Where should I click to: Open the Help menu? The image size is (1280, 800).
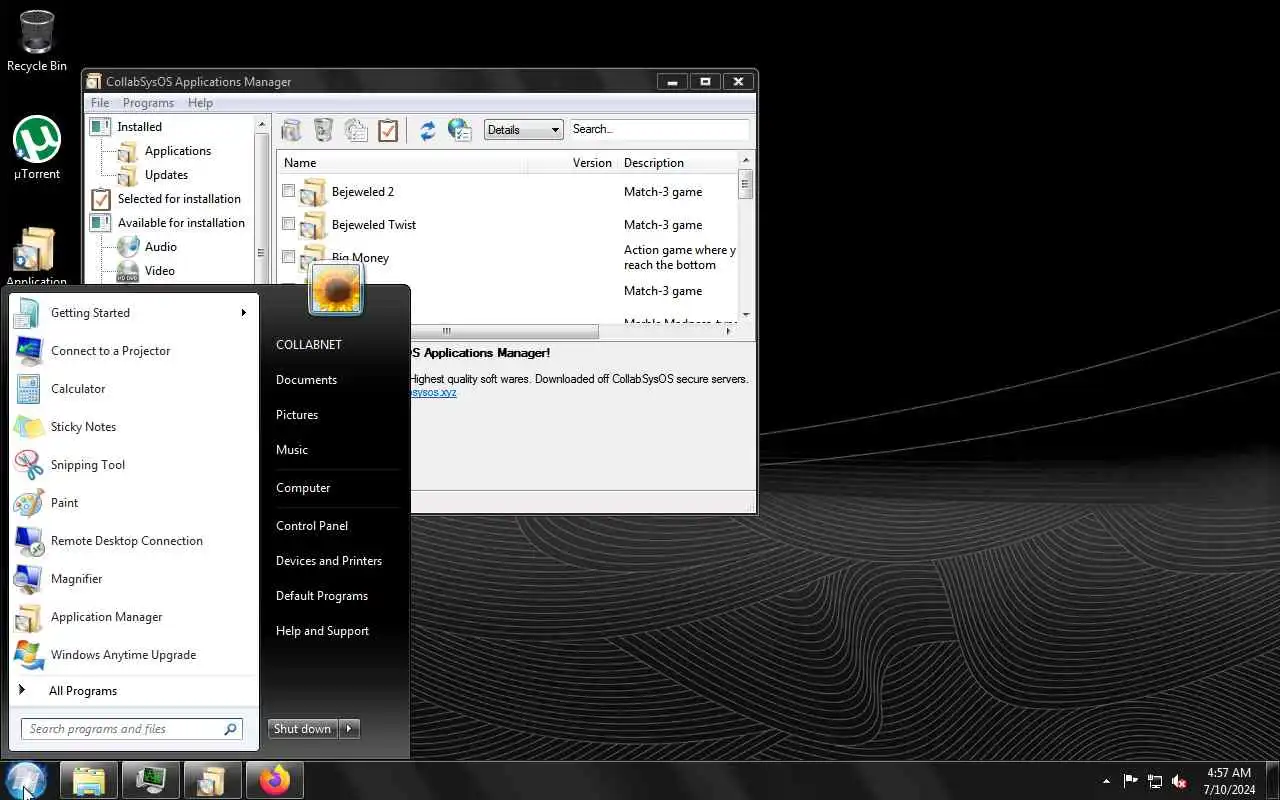(200, 103)
